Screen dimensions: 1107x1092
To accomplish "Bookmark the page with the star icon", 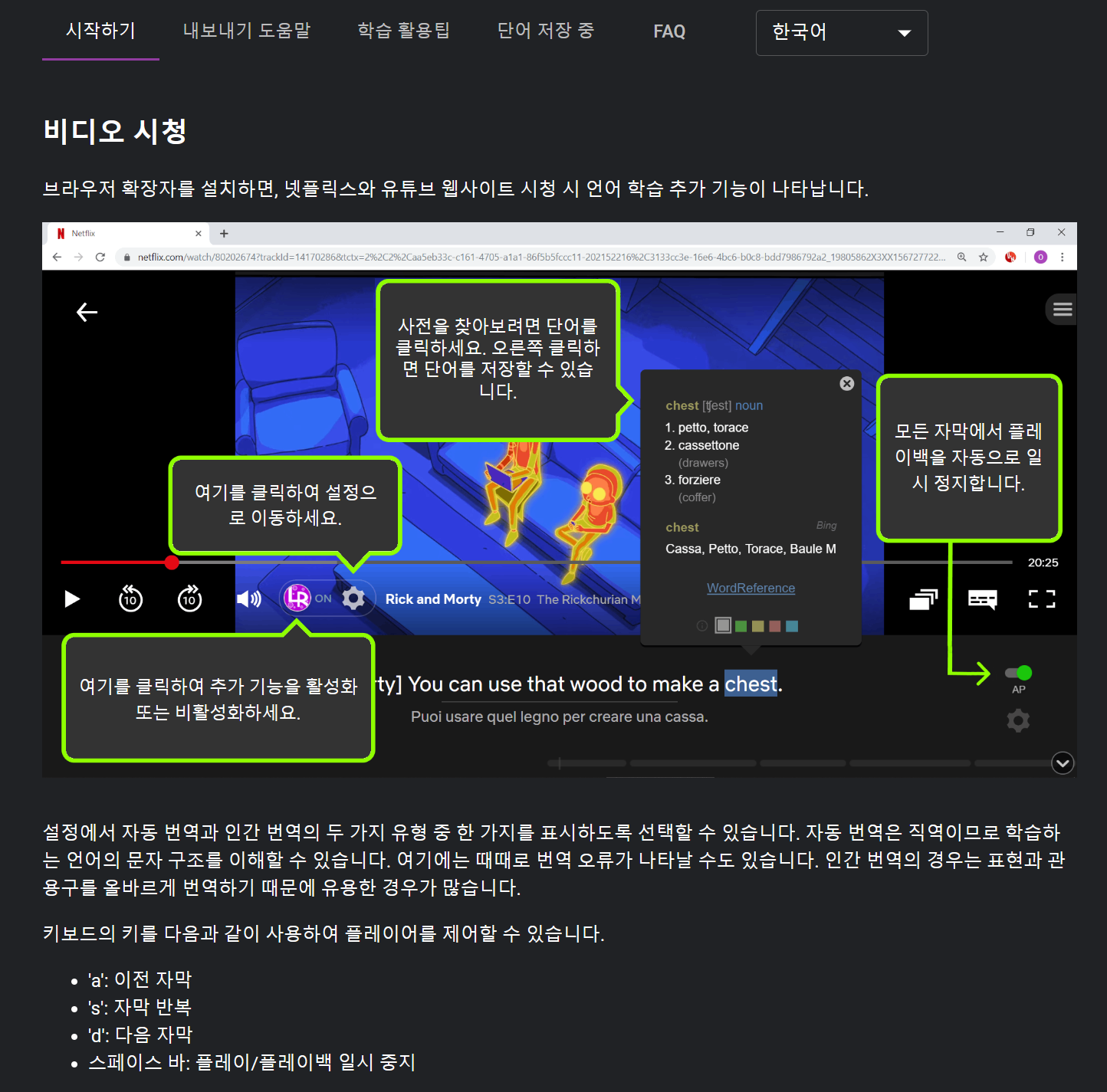I will point(984,257).
